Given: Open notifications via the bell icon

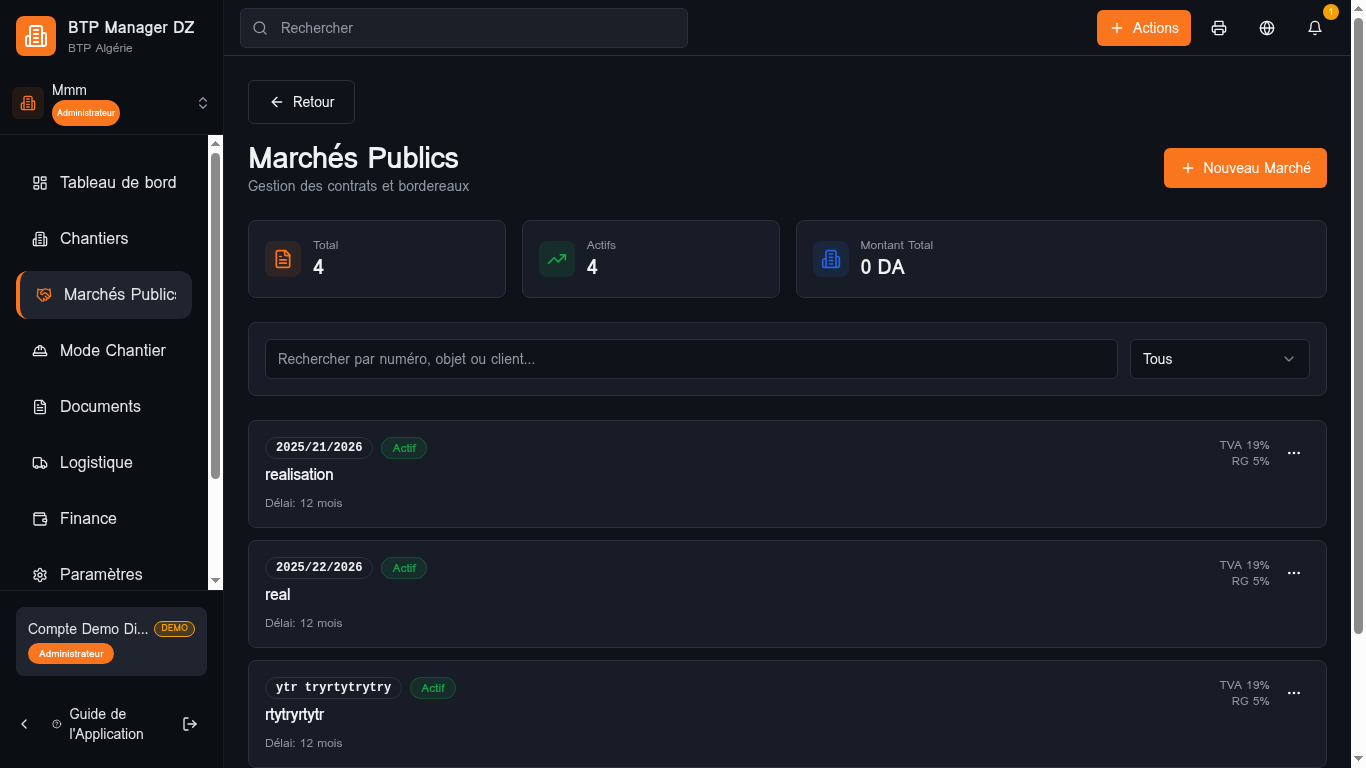Looking at the screenshot, I should tap(1315, 28).
